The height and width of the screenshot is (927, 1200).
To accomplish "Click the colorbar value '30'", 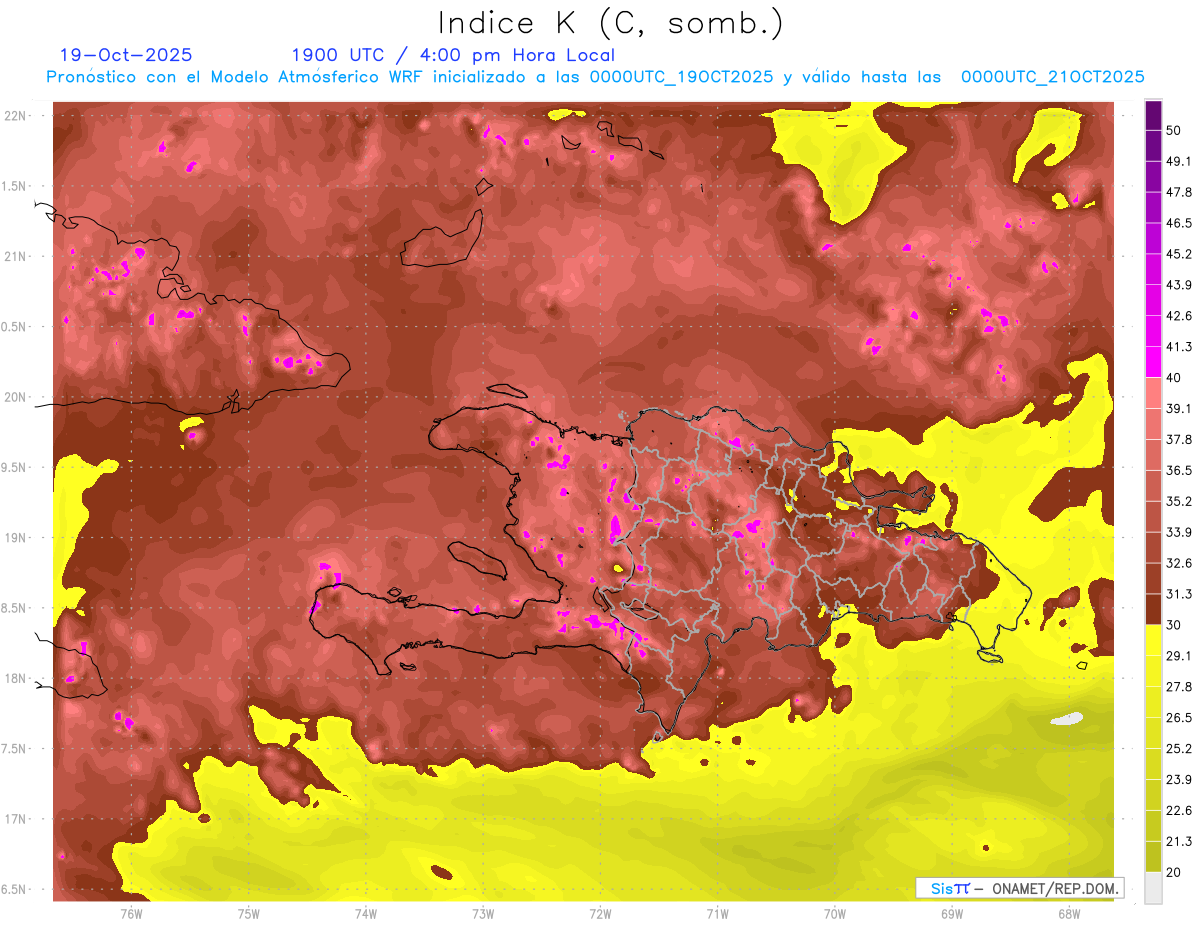I will point(1175,625).
